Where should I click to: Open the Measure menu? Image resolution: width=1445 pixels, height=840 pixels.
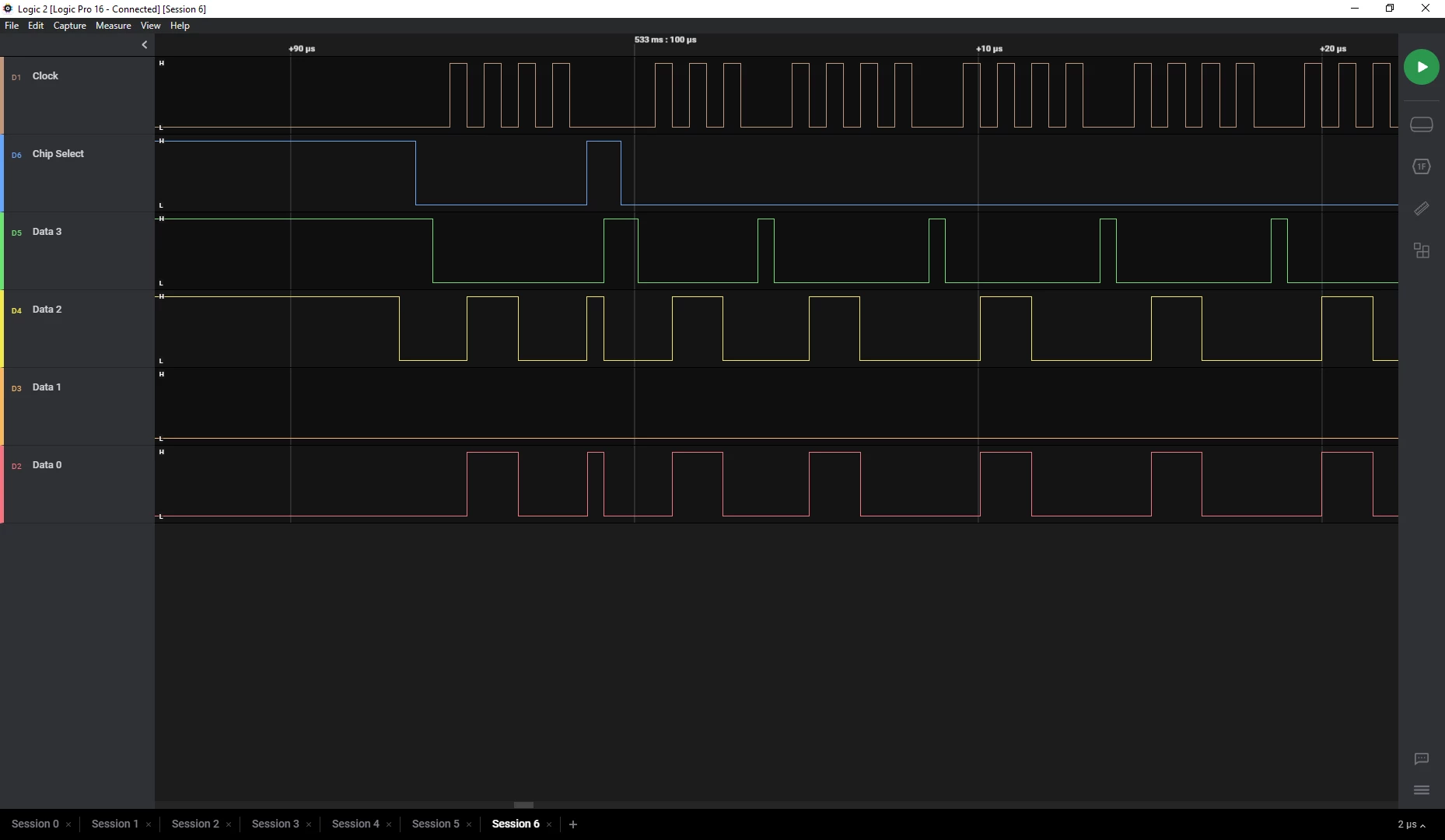(113, 26)
